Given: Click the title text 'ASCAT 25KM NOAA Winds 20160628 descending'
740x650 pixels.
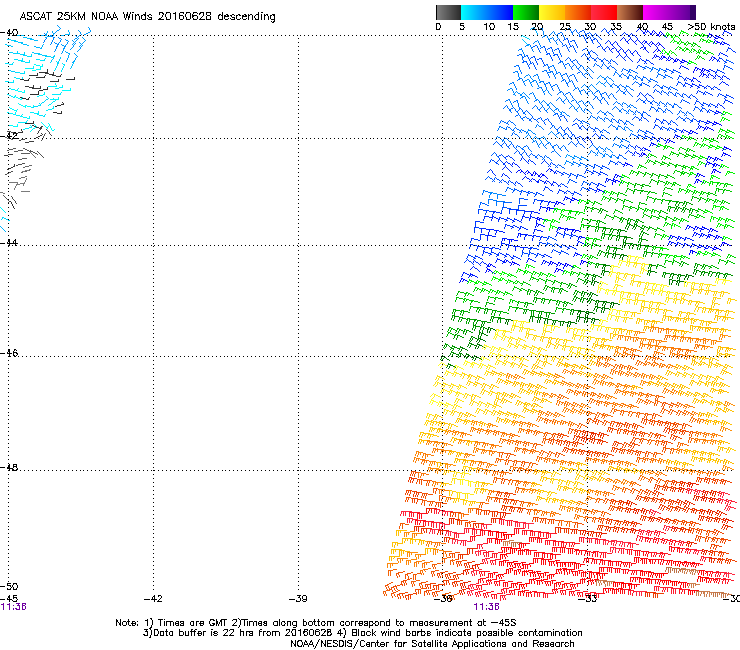Looking at the screenshot, I should (x=147, y=16).
